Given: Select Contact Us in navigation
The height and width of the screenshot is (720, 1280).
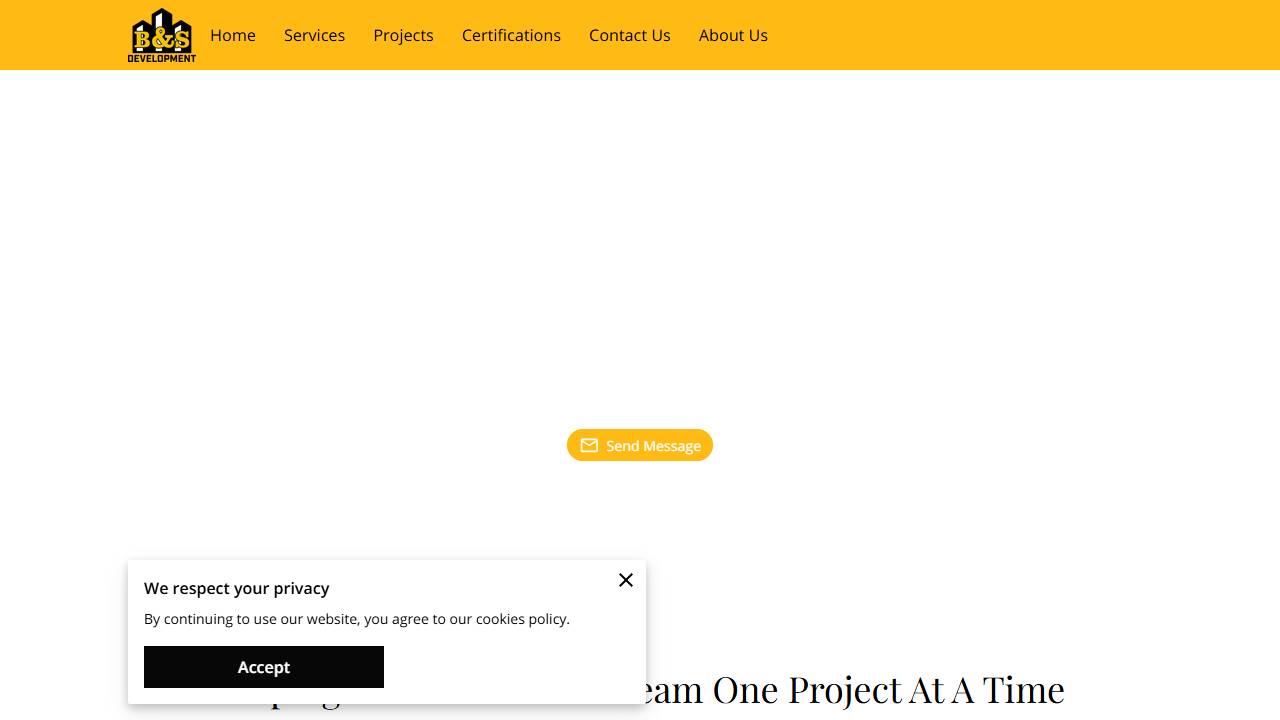Looking at the screenshot, I should (x=629, y=35).
